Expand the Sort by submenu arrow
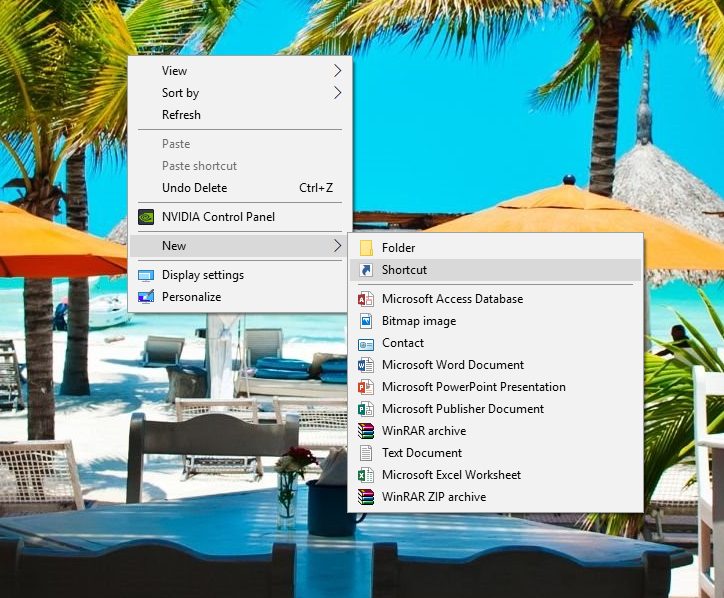This screenshot has width=724, height=598. coord(338,93)
